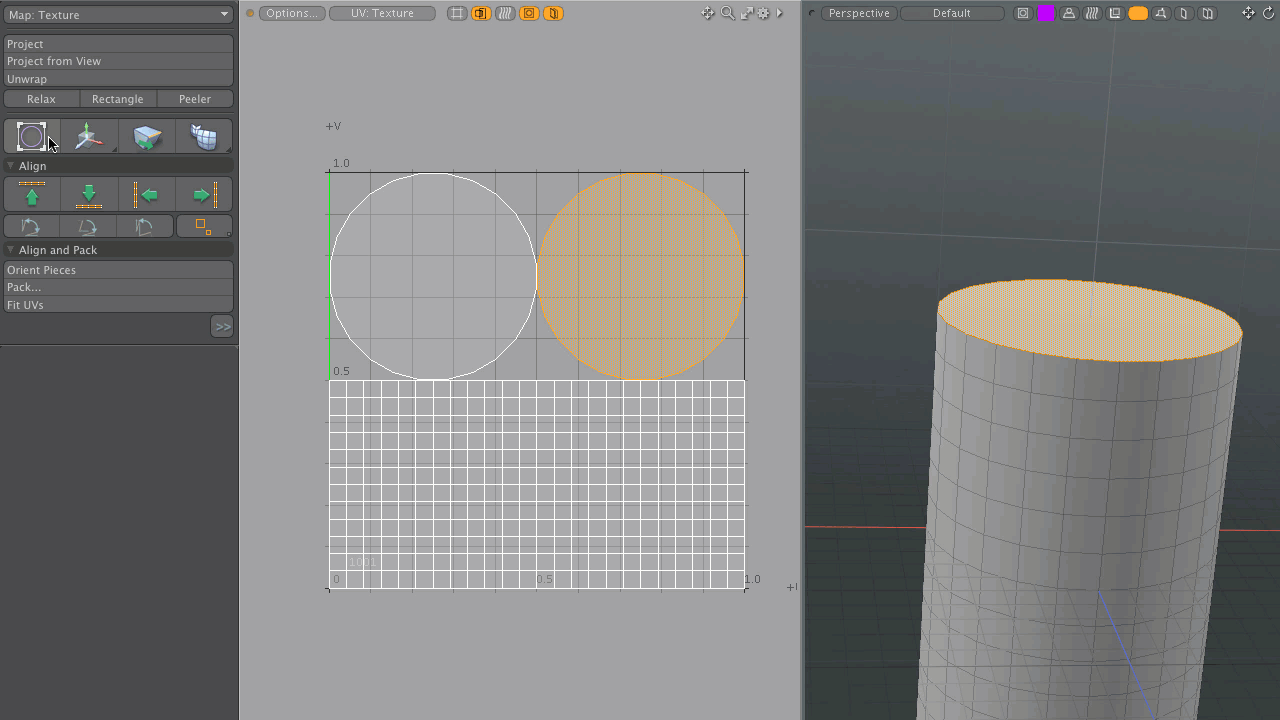This screenshot has height=720, width=1280.
Task: Click the zoom magnifier icon in UV view
Action: [x=728, y=13]
